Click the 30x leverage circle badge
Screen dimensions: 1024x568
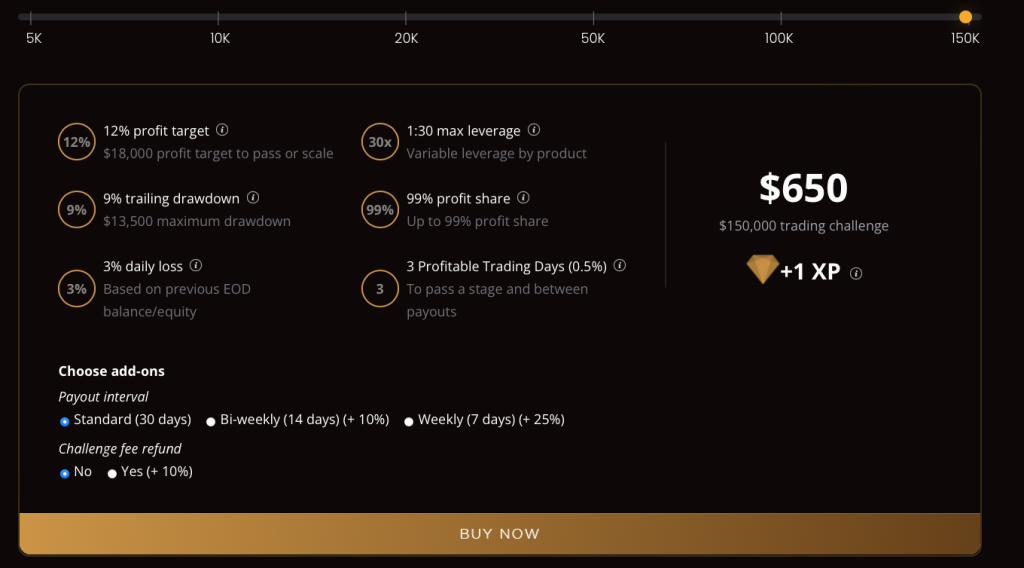(380, 142)
